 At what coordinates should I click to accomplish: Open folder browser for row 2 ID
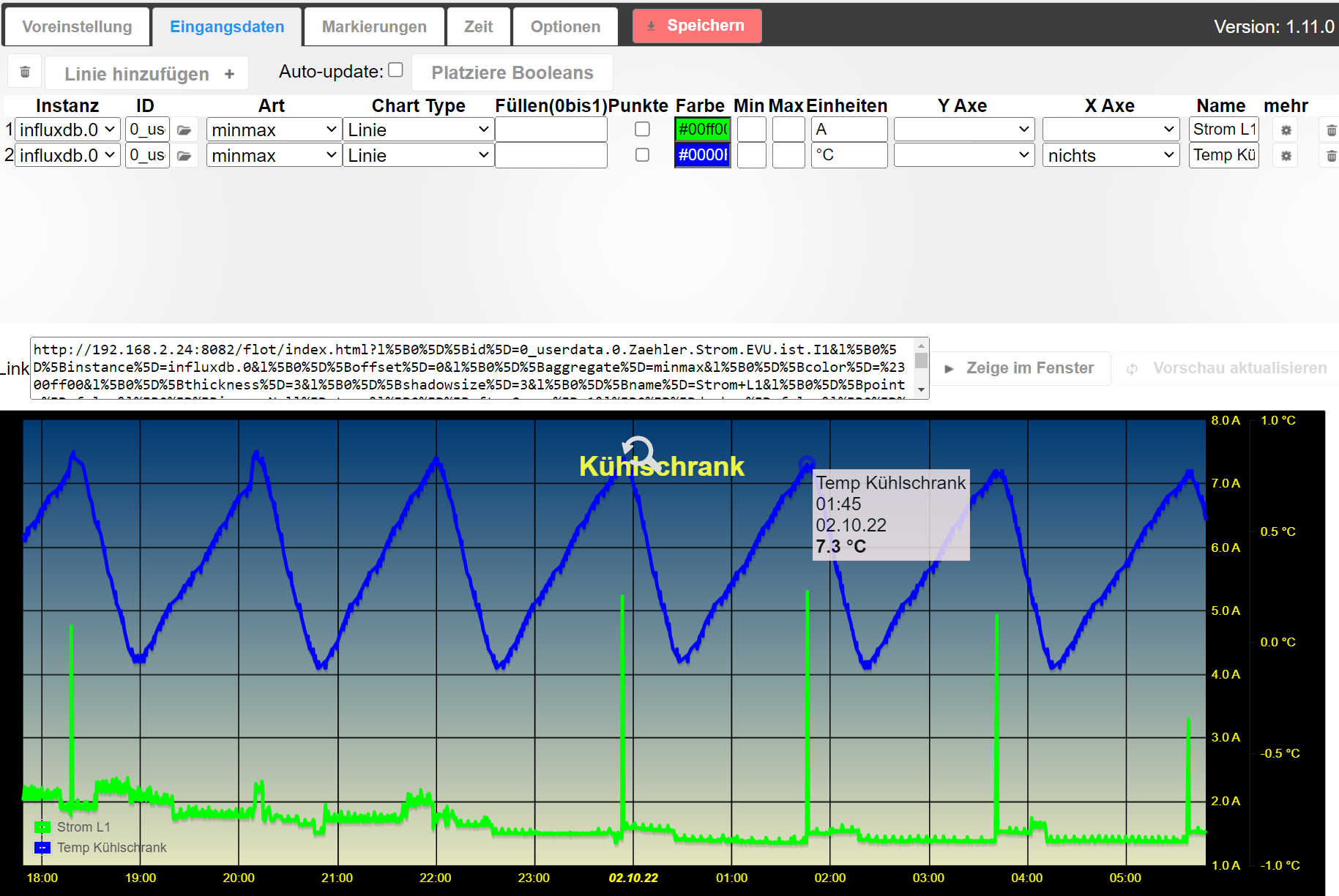point(184,156)
